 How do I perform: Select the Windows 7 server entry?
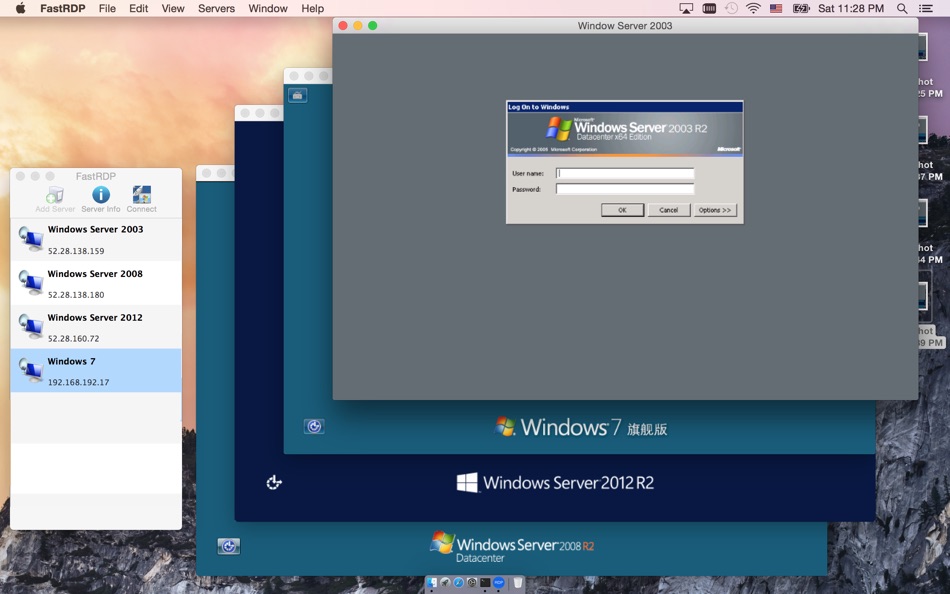point(96,370)
